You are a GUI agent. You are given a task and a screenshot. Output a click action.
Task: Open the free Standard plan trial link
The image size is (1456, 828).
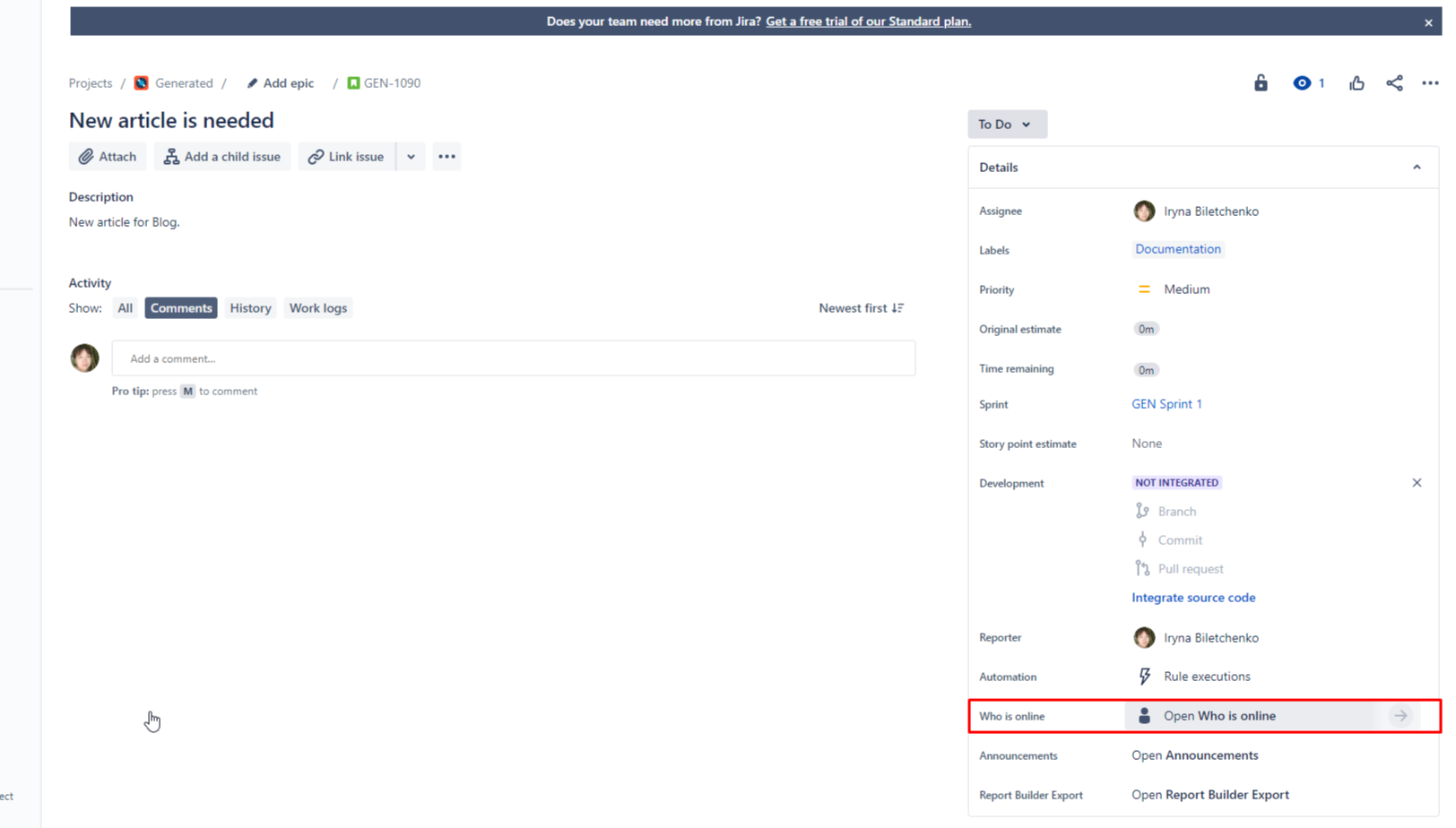[868, 22]
